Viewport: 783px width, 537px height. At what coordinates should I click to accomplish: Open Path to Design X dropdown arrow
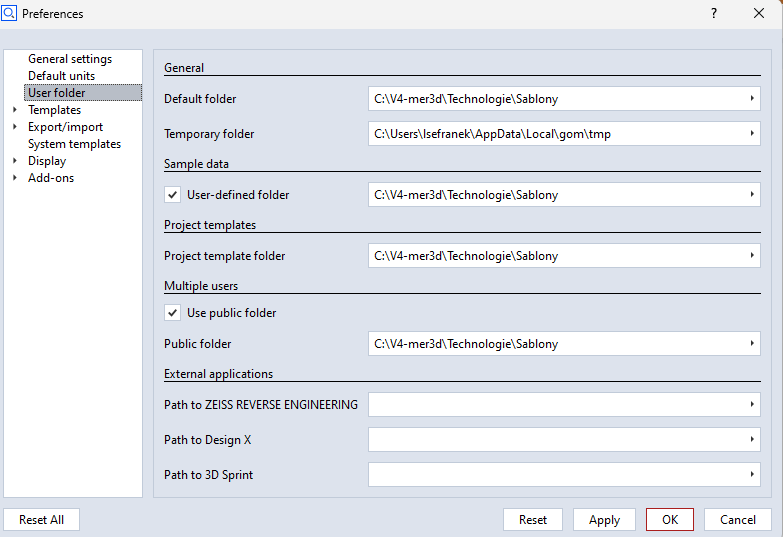pos(751,440)
